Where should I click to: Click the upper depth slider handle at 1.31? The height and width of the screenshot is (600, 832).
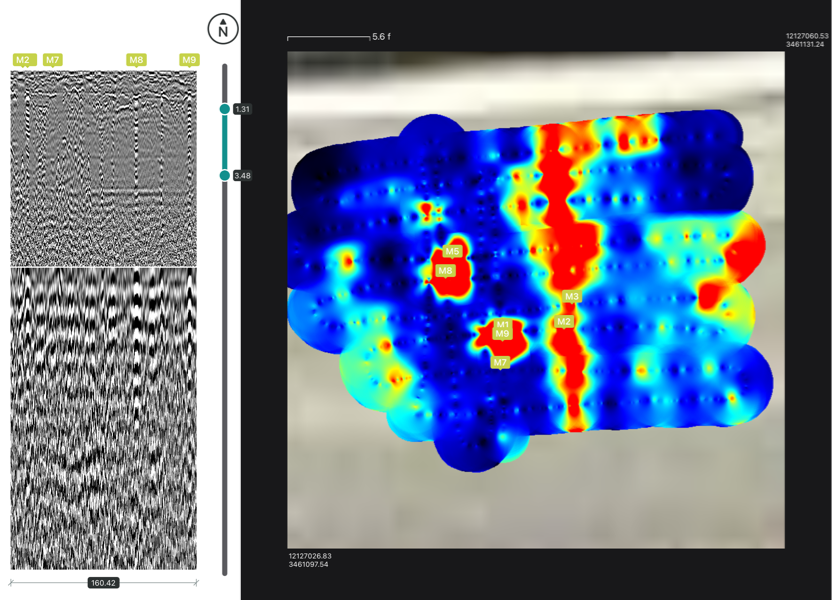coord(225,109)
